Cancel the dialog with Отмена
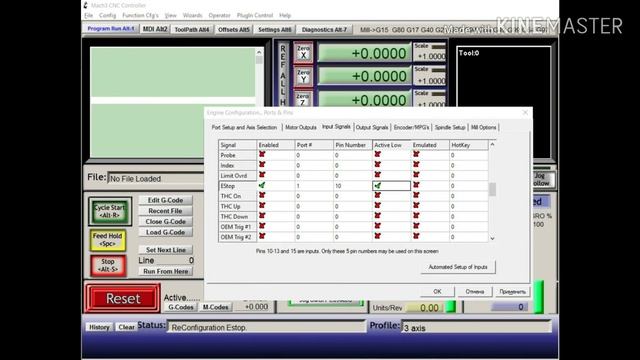Screen dimensions: 640x360 [474, 291]
